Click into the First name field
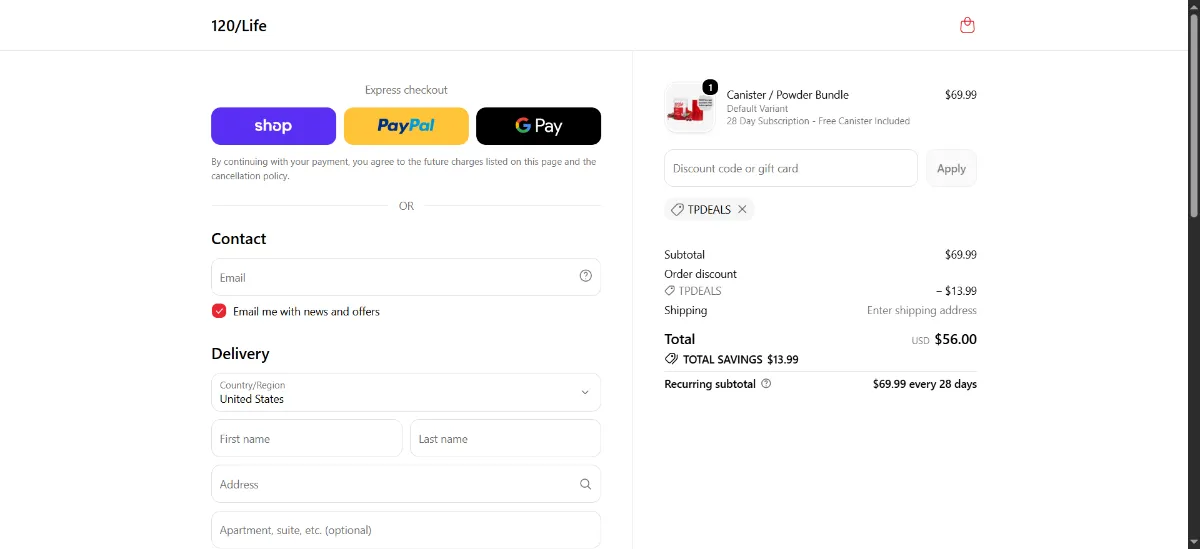Screen dimensions: 1200x549 tap(306, 438)
